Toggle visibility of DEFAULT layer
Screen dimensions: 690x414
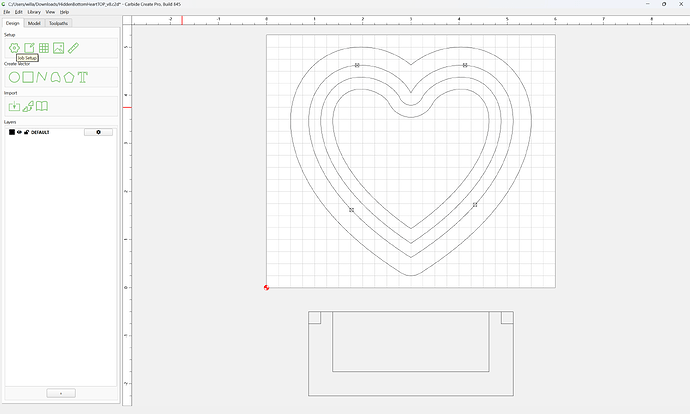(19, 132)
